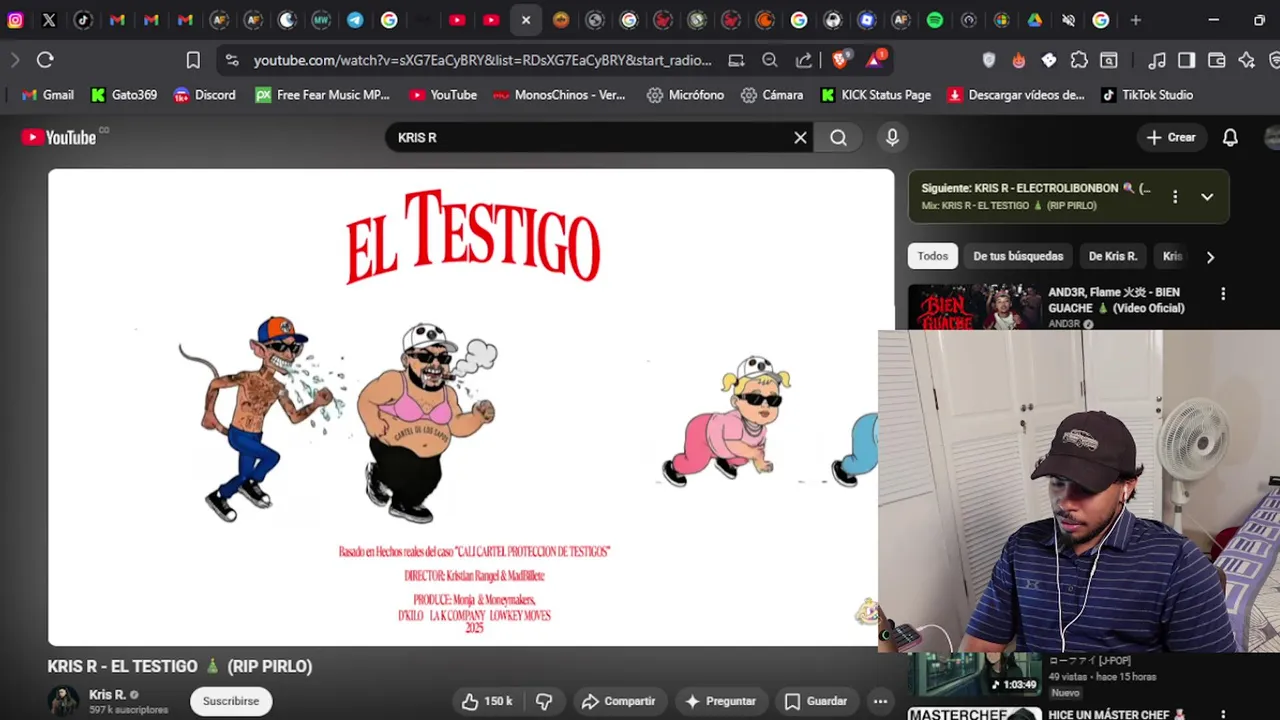Open a new browser tab

point(1135,20)
